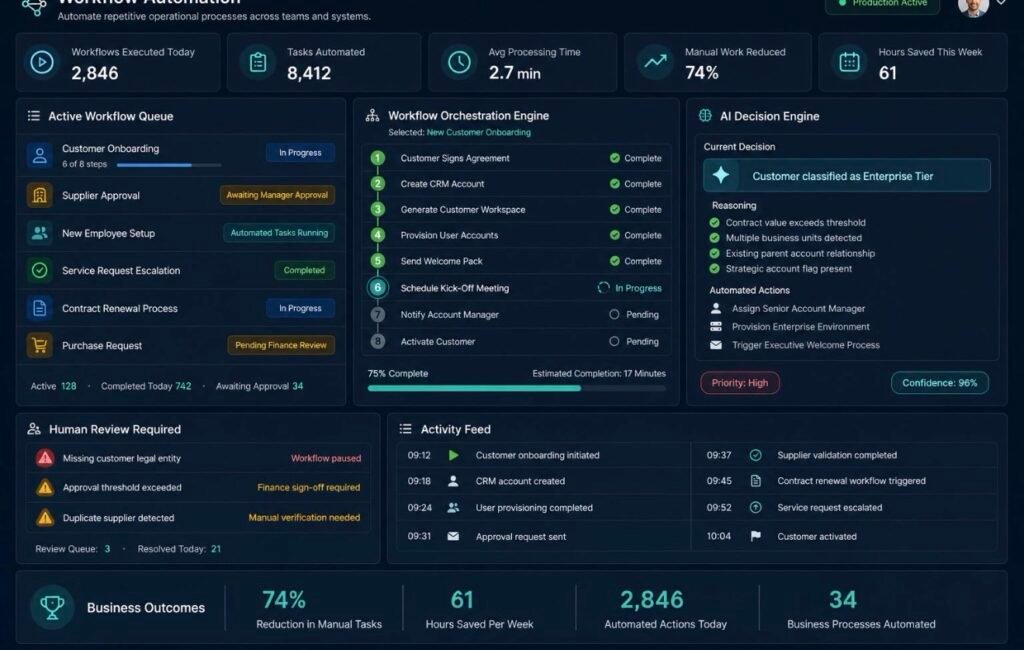Screen dimensions: 1024x650
Task: Click the calendar icon for Hours Saved This Week
Action: click(x=849, y=63)
